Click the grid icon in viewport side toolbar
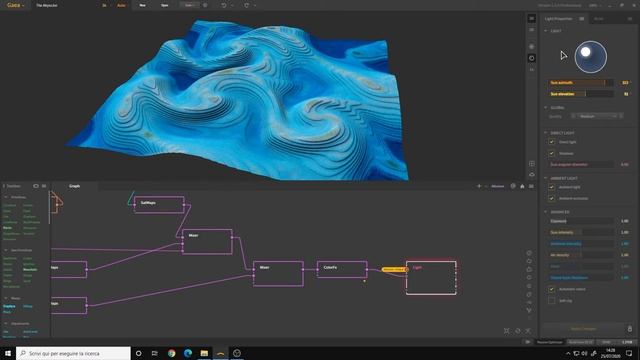Screen dimensions: 640x360 (531, 164)
